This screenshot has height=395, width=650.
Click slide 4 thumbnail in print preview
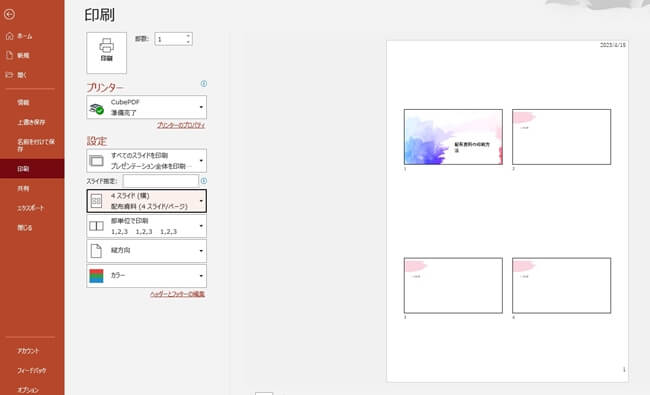point(561,286)
